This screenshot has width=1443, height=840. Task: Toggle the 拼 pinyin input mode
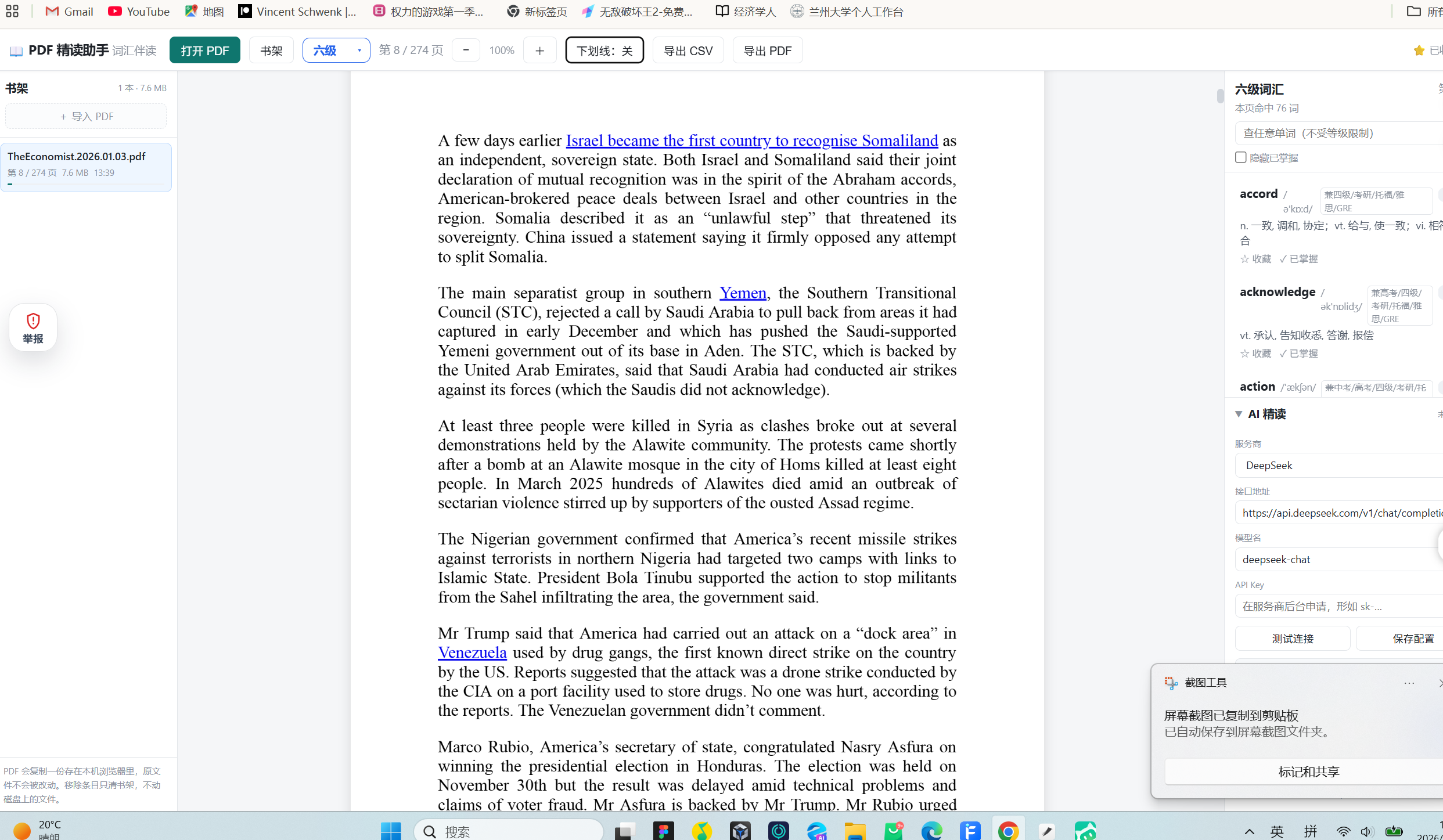point(1311,831)
